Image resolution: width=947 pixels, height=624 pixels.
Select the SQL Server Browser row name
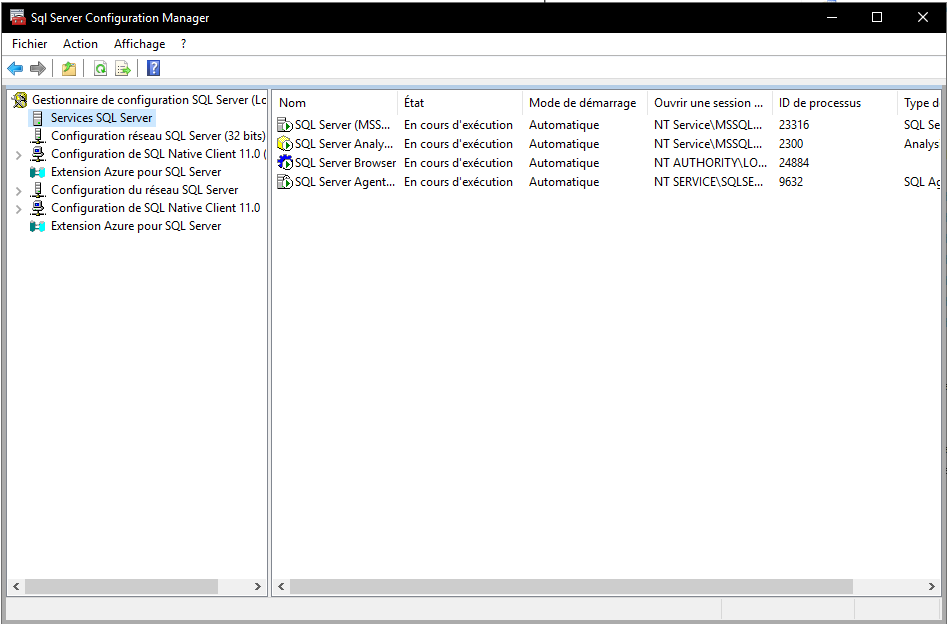point(345,162)
